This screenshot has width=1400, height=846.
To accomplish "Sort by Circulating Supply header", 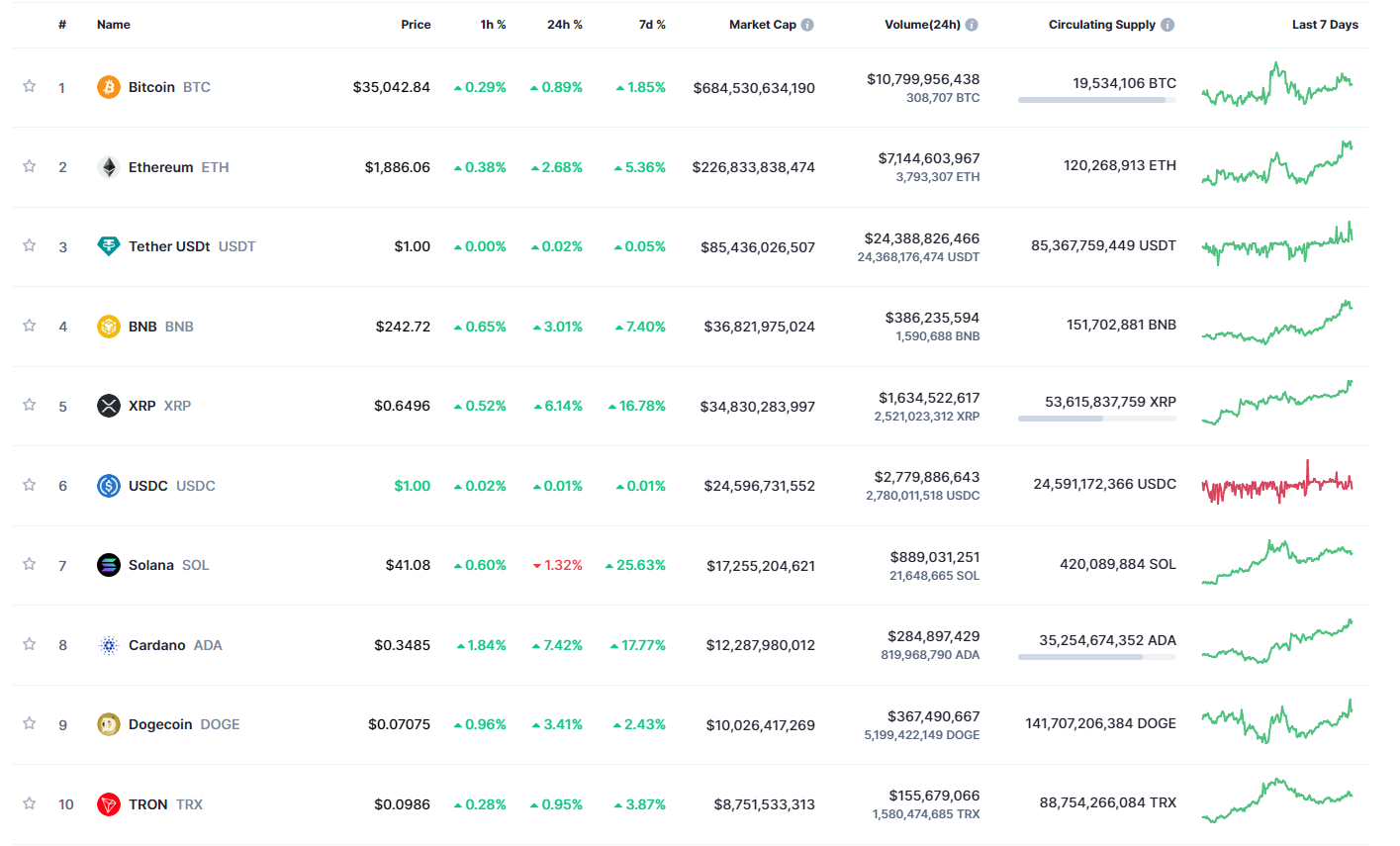I will [x=1102, y=25].
